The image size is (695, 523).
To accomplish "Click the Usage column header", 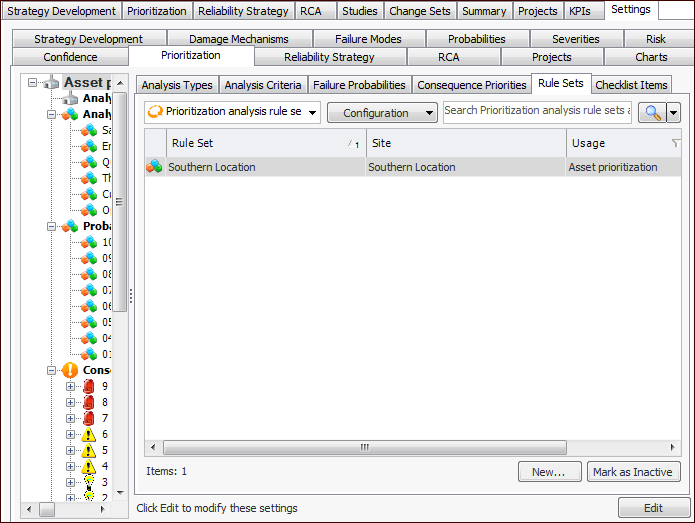I will [624, 143].
